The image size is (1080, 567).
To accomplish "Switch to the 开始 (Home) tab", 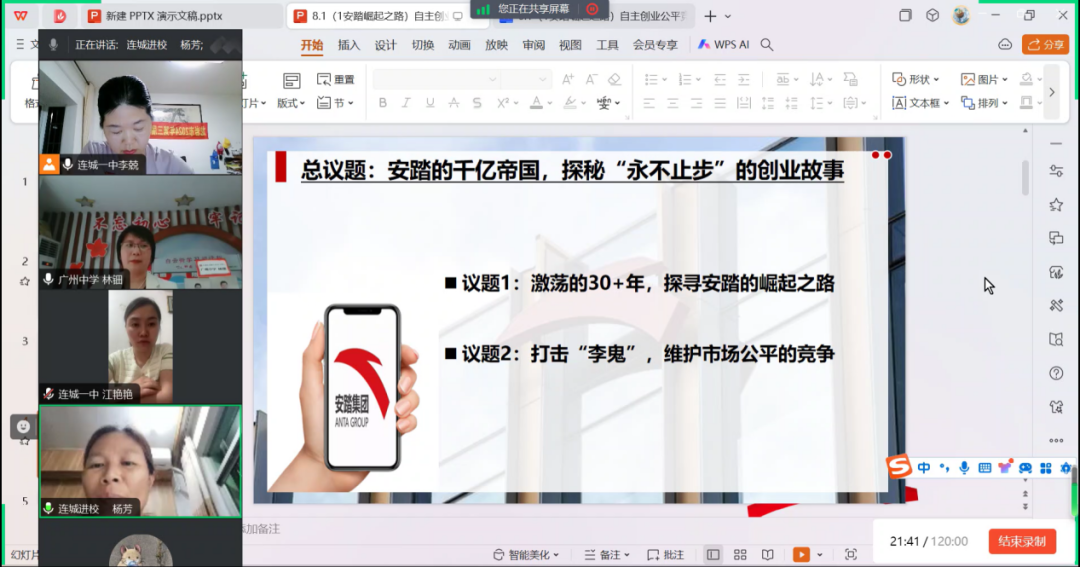I will [x=312, y=45].
